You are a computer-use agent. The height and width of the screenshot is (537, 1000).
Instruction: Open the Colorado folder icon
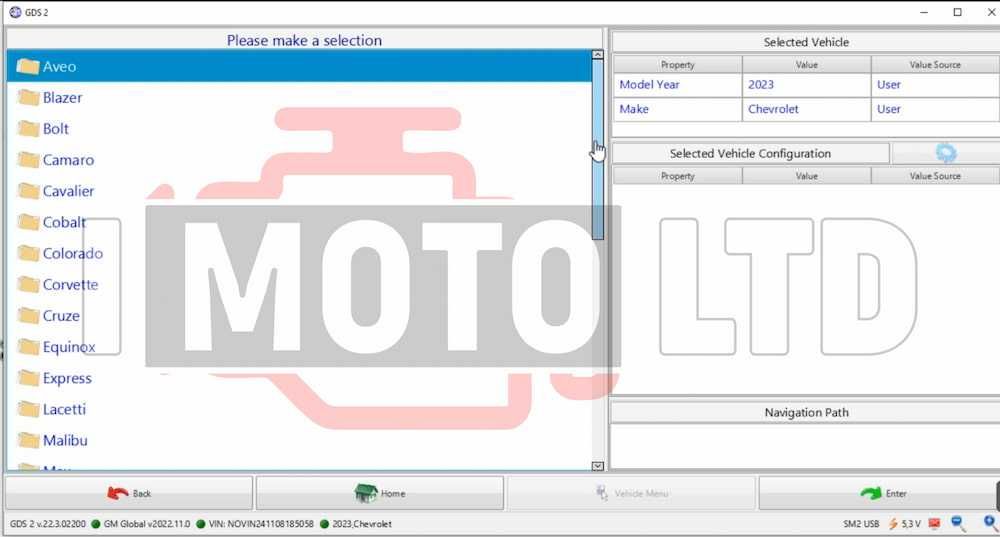[x=28, y=254]
